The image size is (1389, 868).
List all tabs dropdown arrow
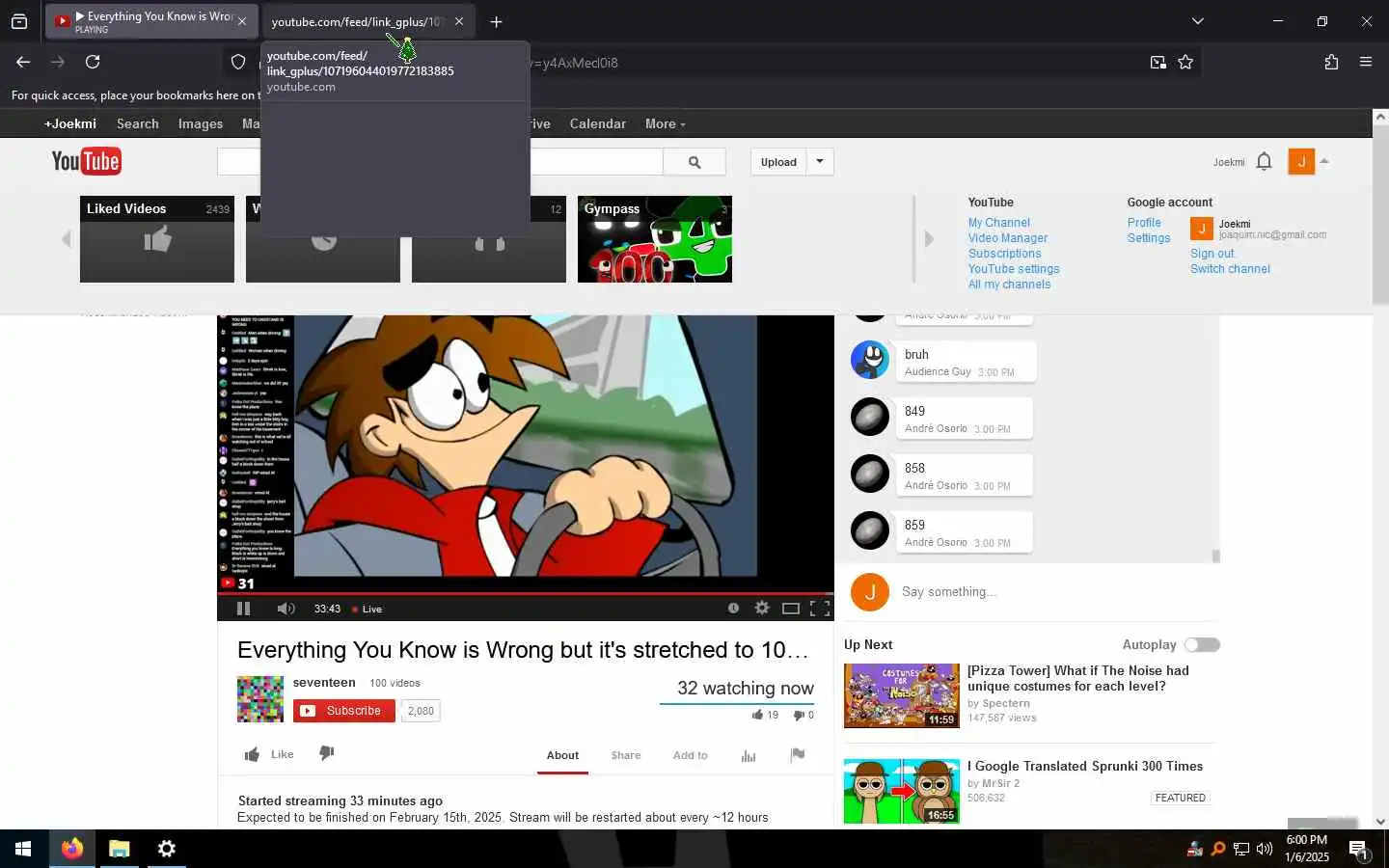point(1197,21)
